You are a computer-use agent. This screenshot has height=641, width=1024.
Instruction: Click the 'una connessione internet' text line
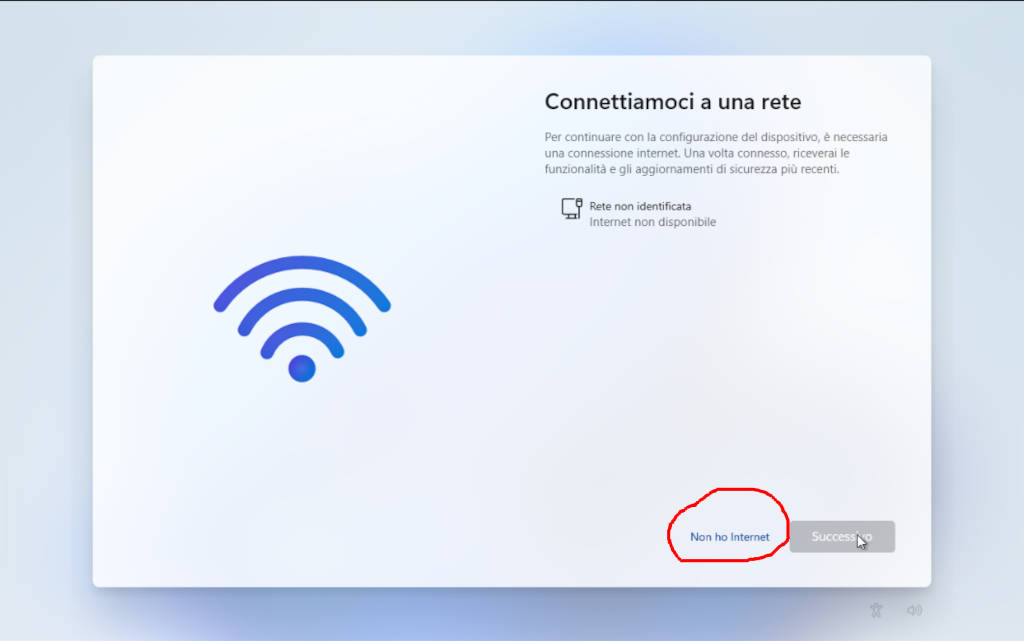[697, 153]
